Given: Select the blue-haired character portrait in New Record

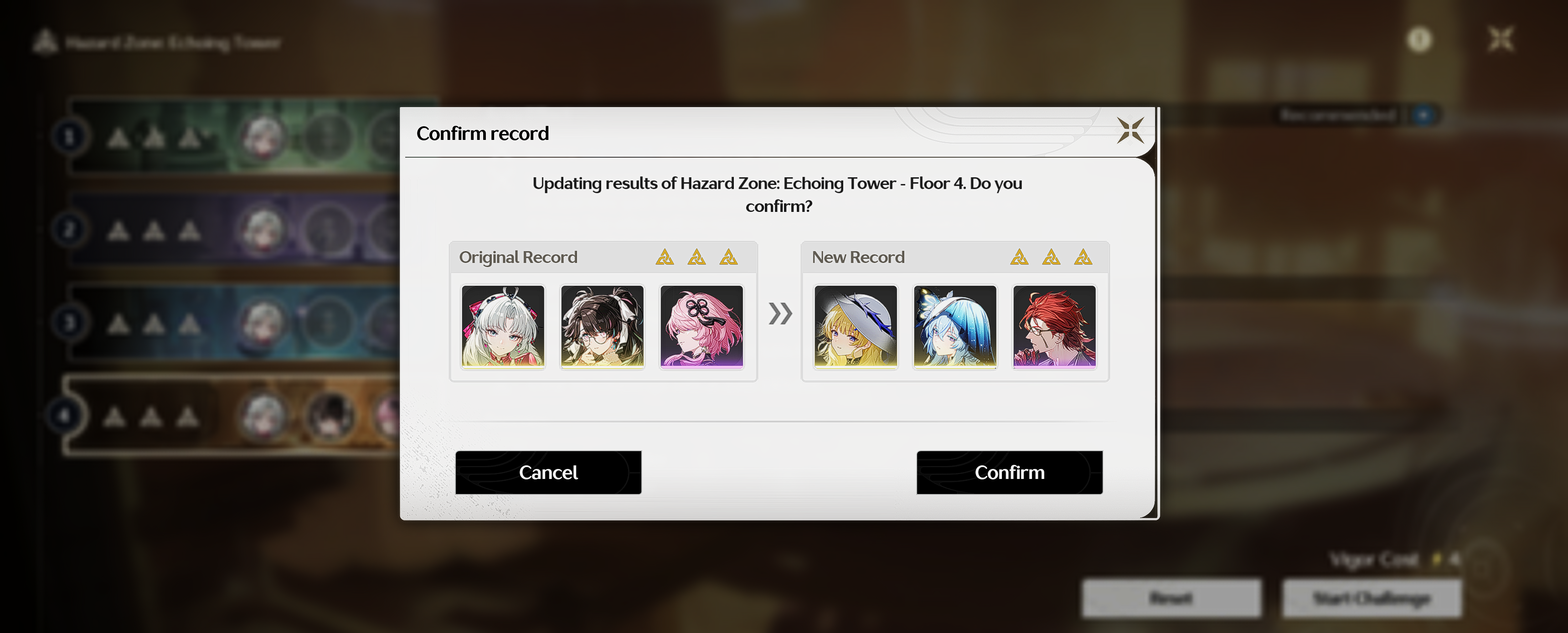Looking at the screenshot, I should (955, 327).
